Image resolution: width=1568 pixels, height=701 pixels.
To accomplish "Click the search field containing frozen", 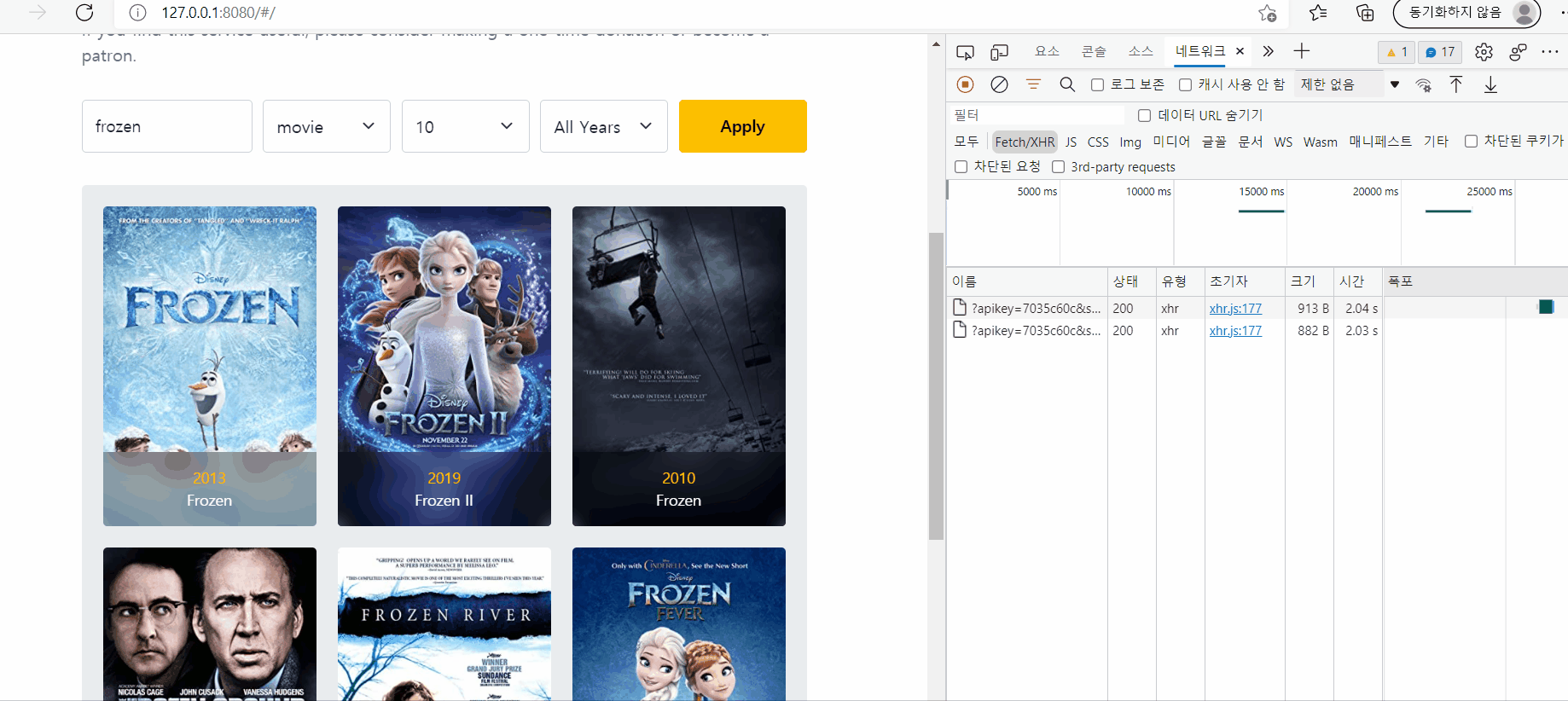I will [167, 126].
